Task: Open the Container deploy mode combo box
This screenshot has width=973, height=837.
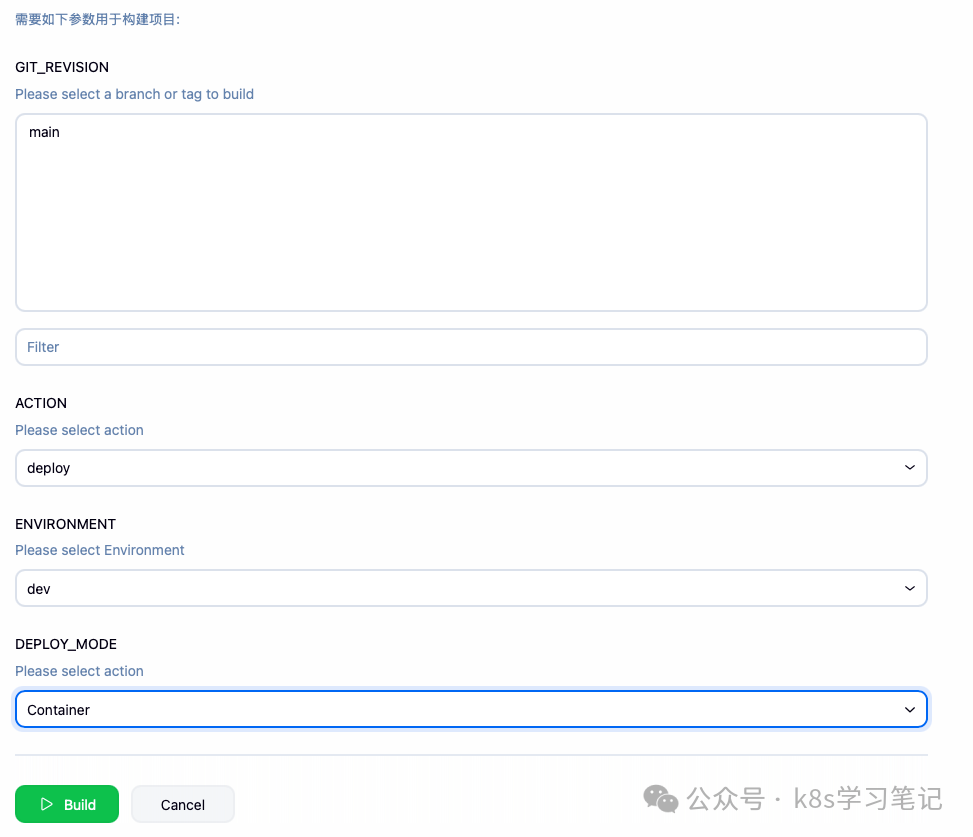Action: (470, 709)
